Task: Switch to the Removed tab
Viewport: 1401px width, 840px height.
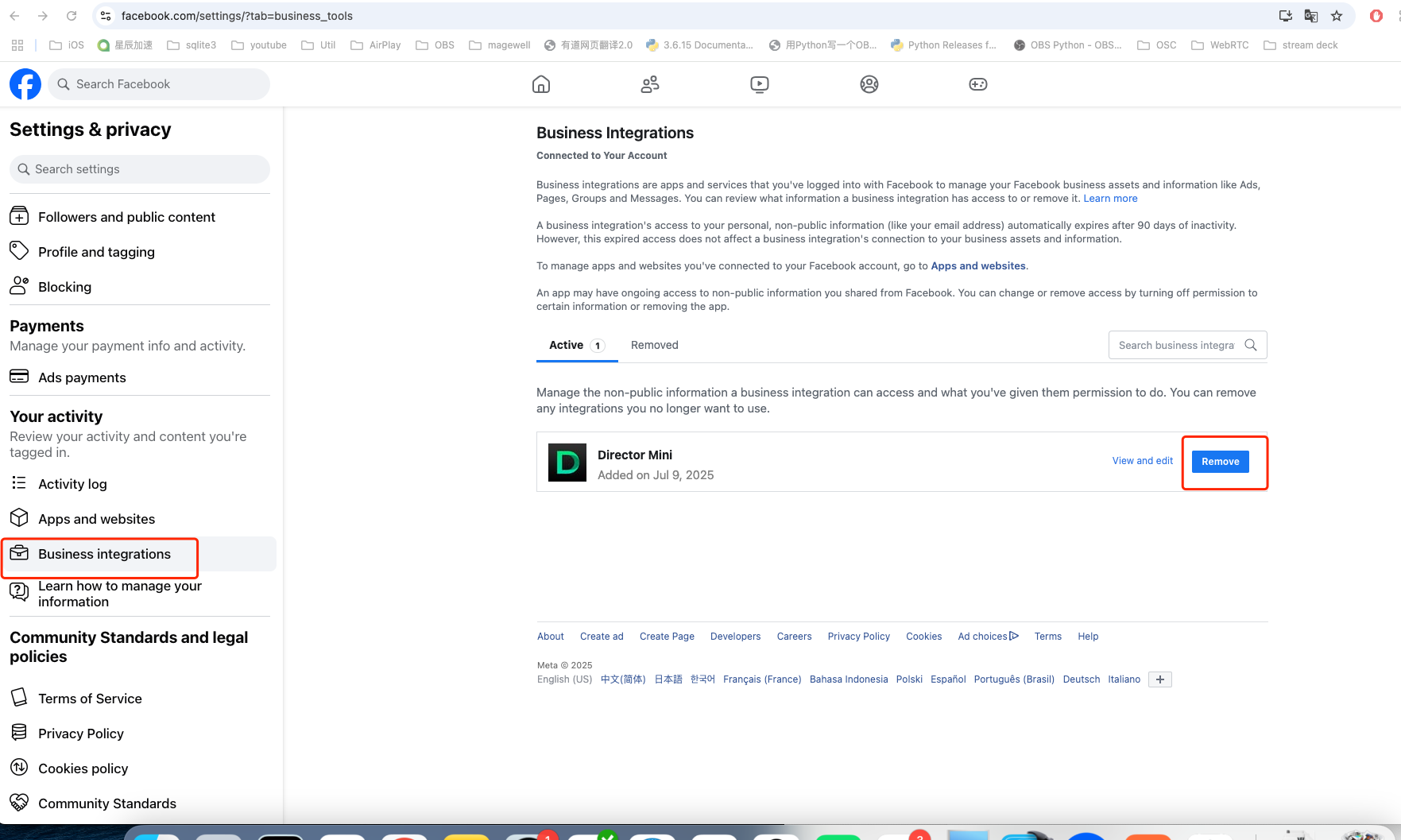Action: click(x=654, y=345)
